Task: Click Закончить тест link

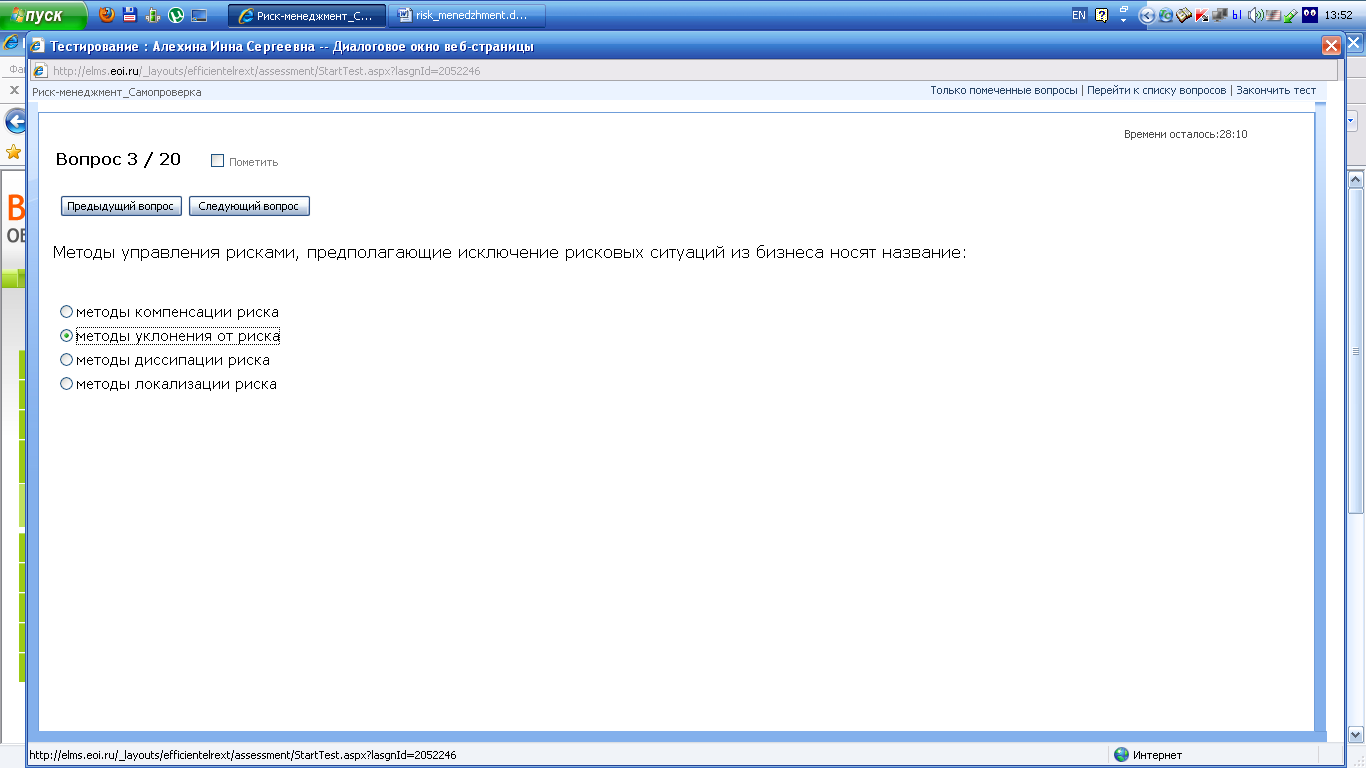Action: point(1276,90)
